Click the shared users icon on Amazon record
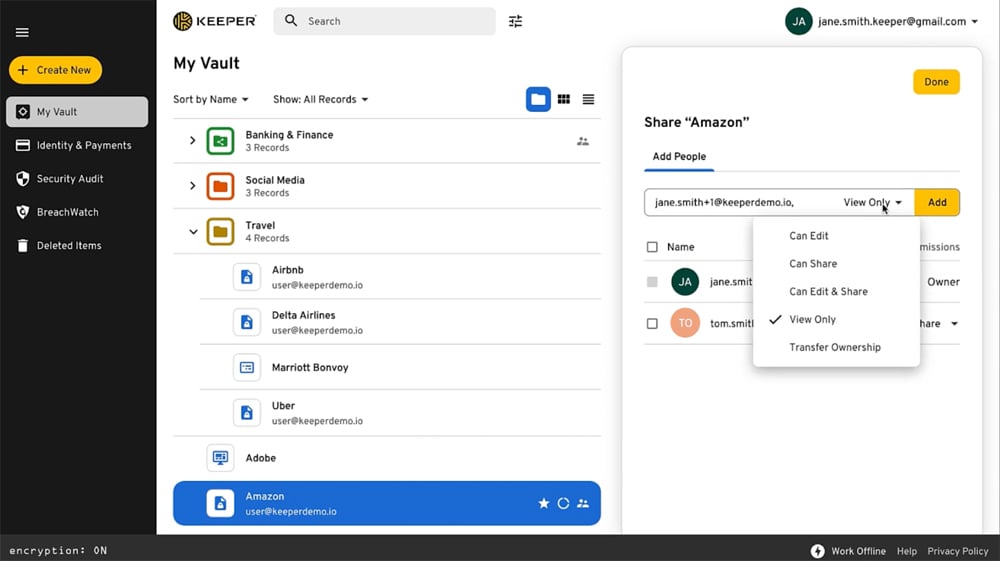Image resolution: width=1000 pixels, height=561 pixels. (x=583, y=503)
